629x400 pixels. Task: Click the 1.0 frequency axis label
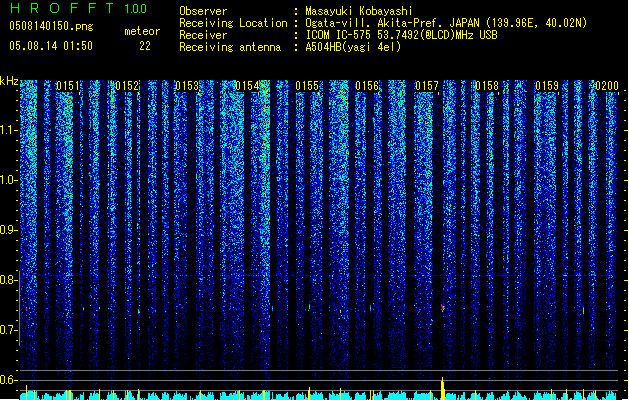(9, 180)
